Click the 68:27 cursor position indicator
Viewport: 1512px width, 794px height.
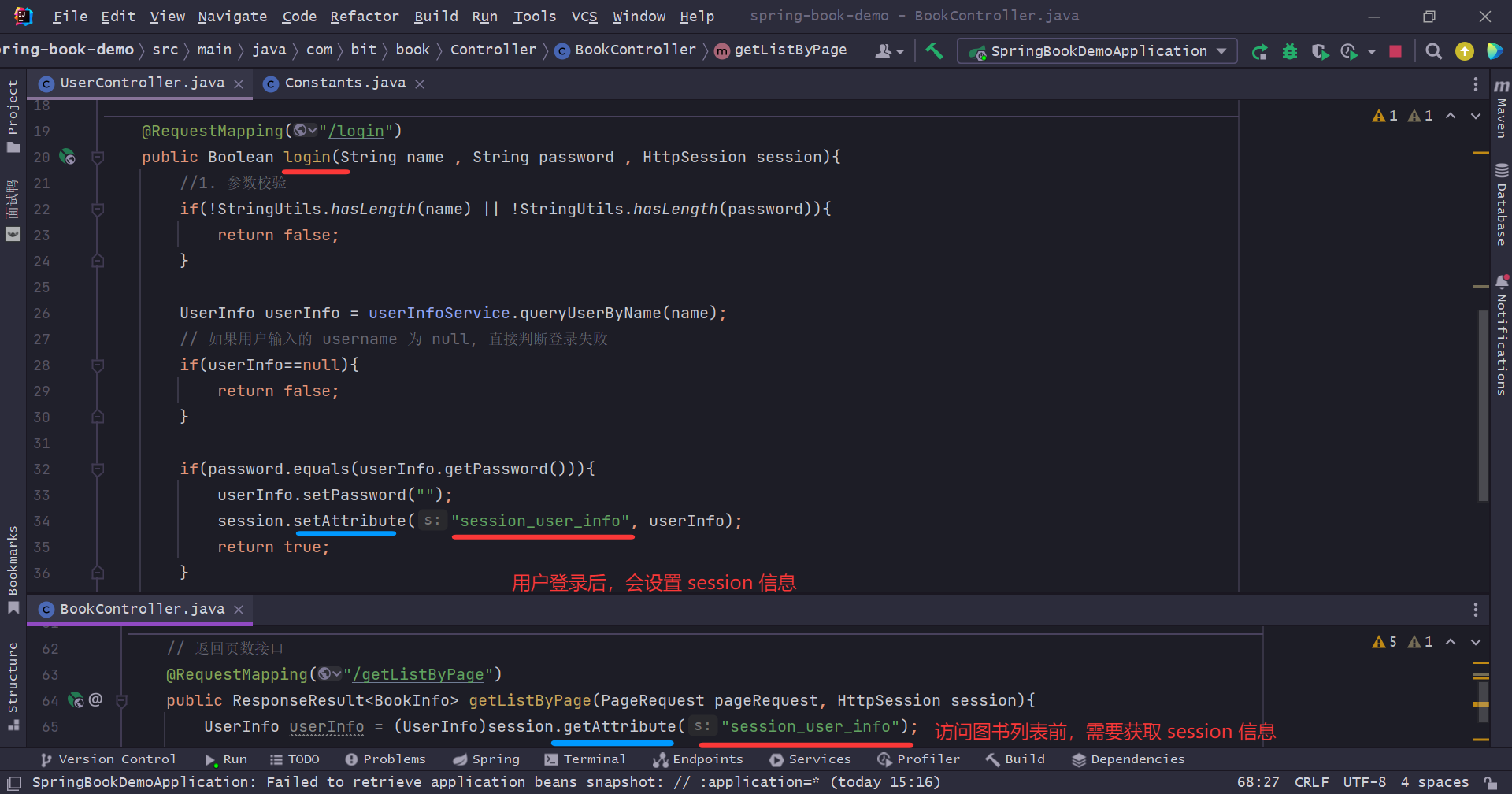point(1258,782)
